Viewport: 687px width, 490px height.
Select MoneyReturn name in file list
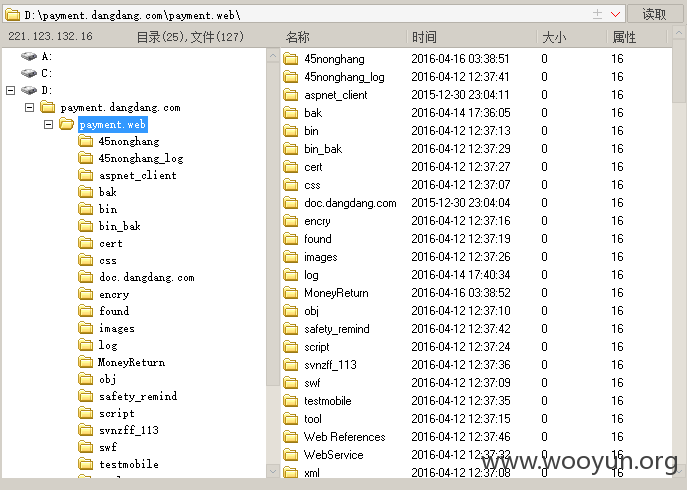[336, 293]
